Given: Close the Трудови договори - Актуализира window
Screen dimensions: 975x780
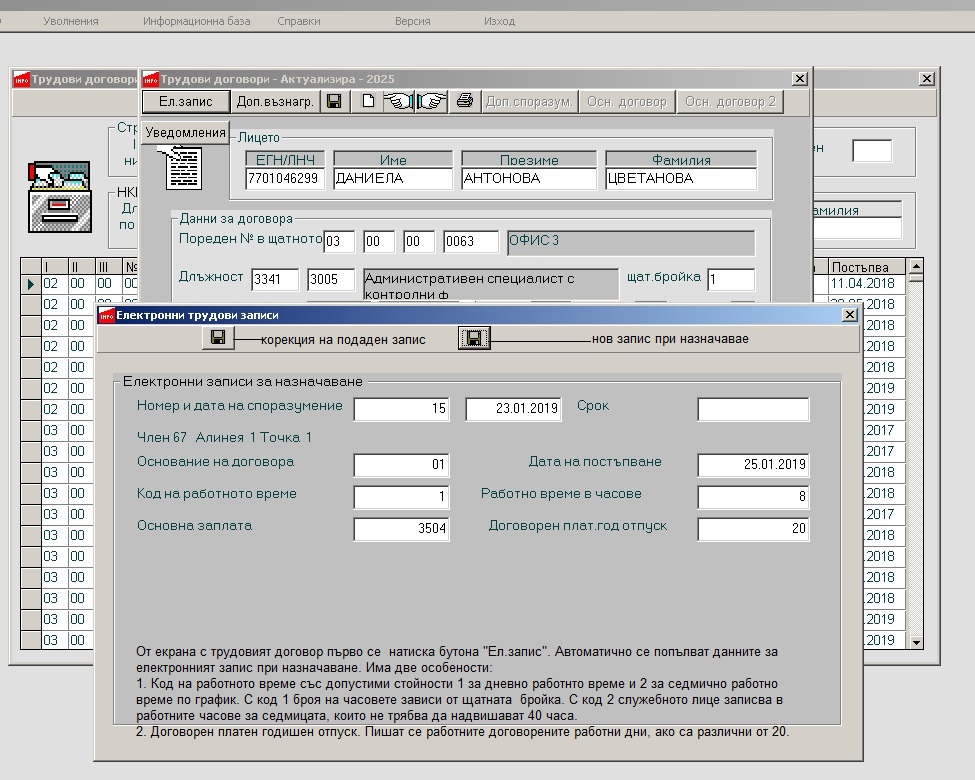Looking at the screenshot, I should (800, 79).
